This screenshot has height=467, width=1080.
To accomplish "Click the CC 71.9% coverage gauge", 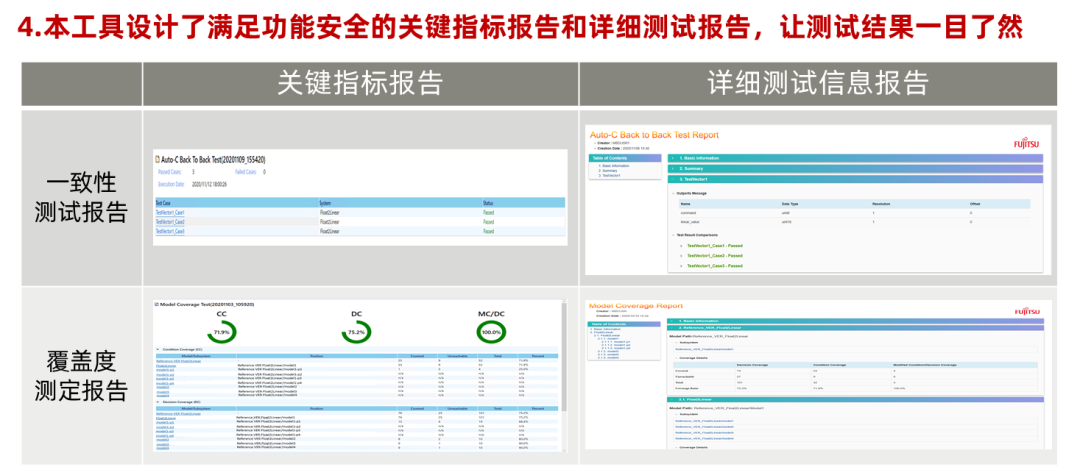I will point(222,332).
